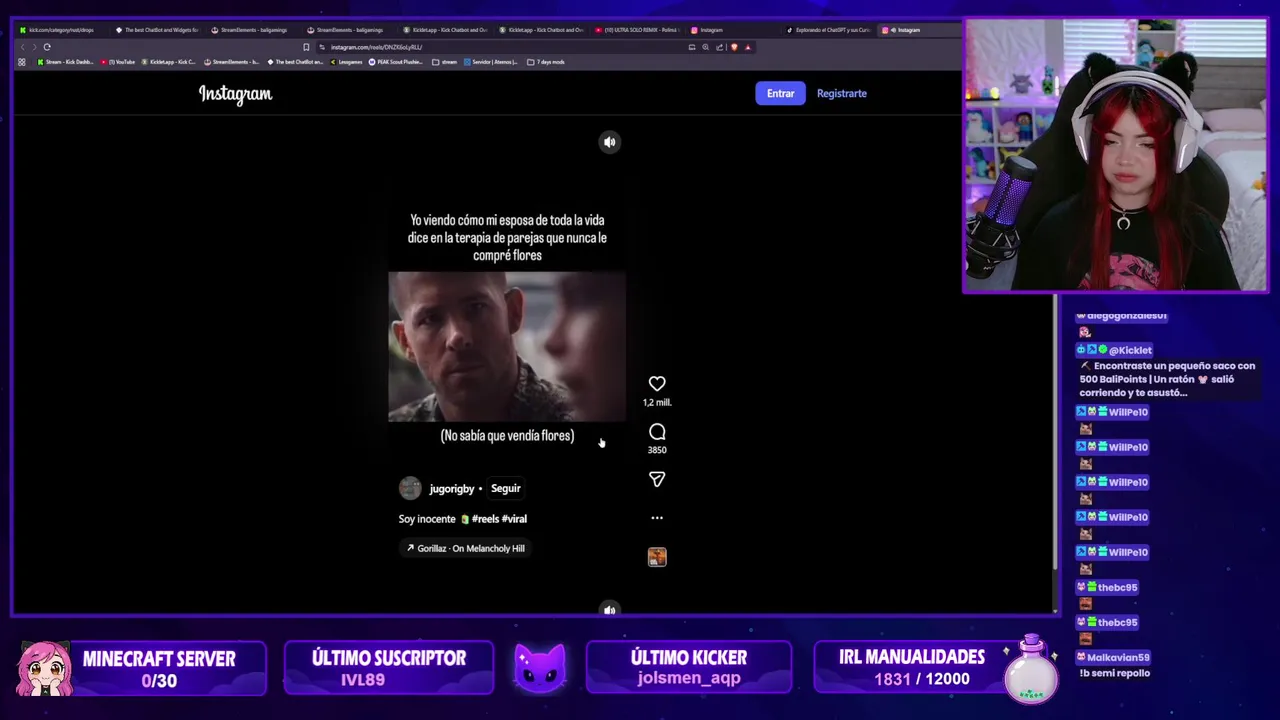The image size is (1280, 720).
Task: Click the MINECRAFT SERVER 0/30 overlay panel
Action: coord(142,668)
